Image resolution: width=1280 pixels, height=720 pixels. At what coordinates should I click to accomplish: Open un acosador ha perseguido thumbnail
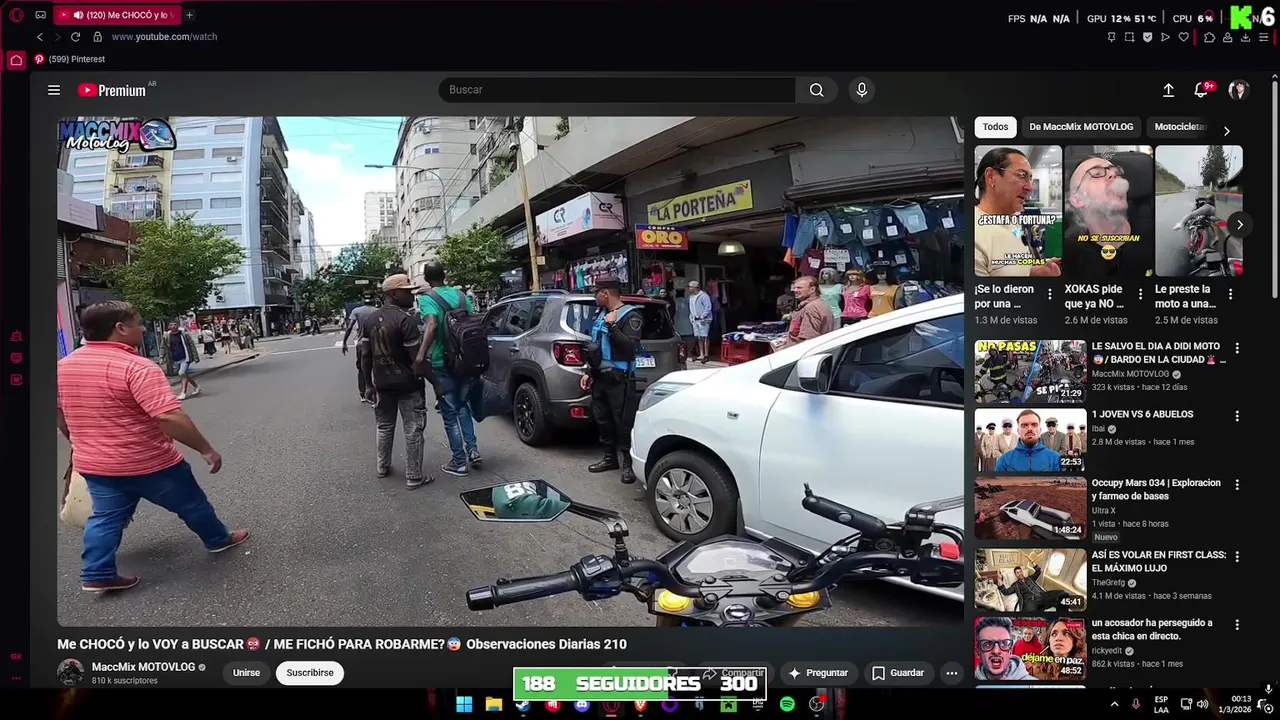[x=1030, y=648]
